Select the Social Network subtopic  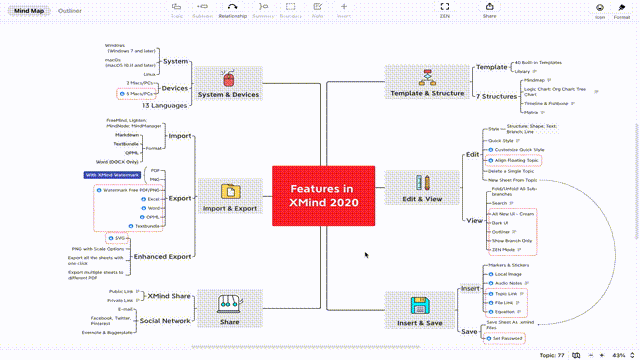(x=165, y=321)
